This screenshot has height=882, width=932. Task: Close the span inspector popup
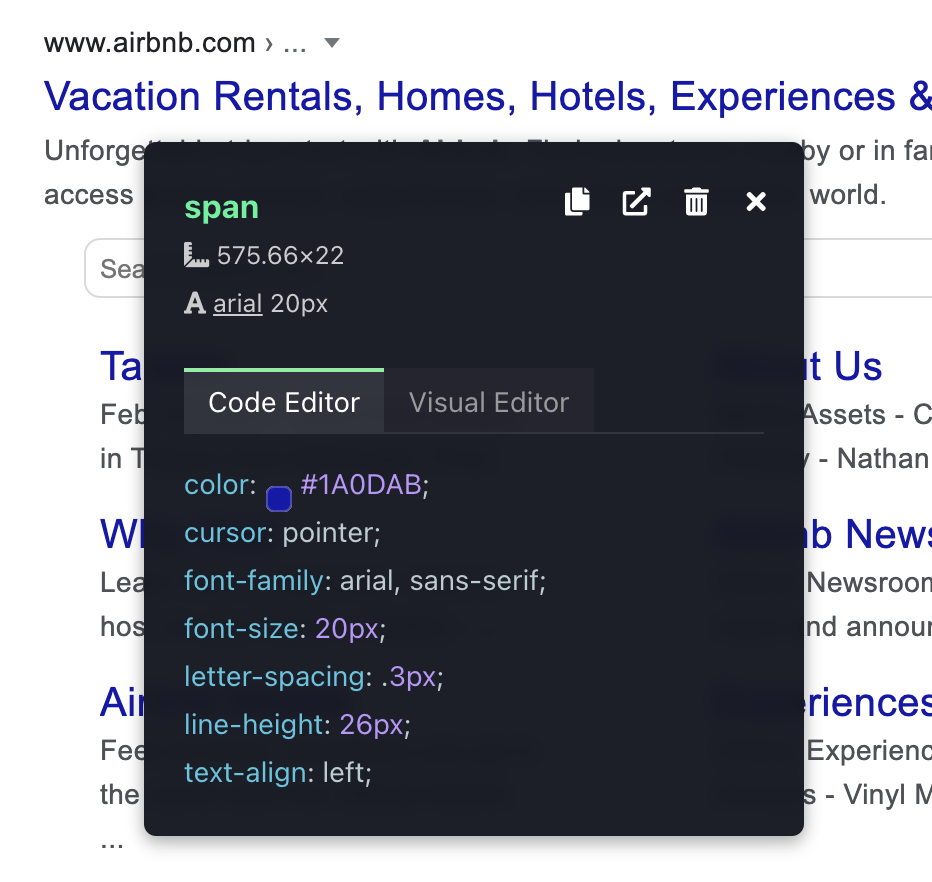coord(756,201)
